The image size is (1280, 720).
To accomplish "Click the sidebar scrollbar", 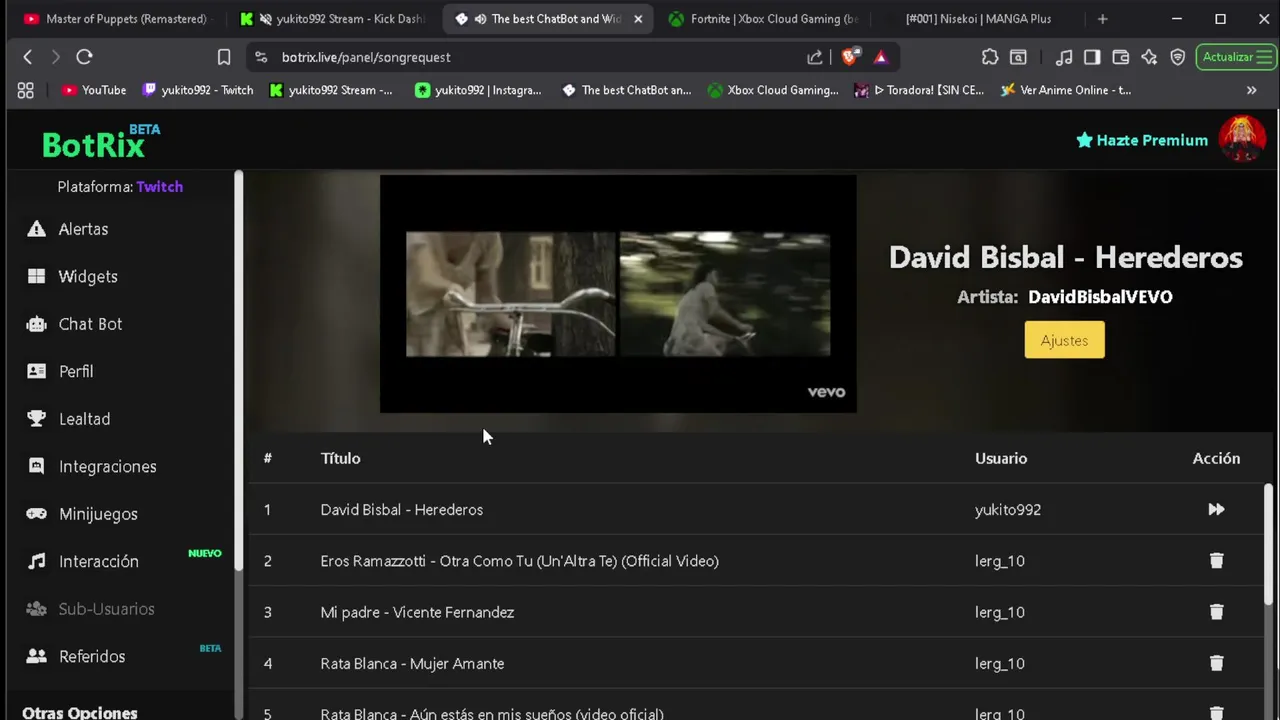I will point(239,371).
